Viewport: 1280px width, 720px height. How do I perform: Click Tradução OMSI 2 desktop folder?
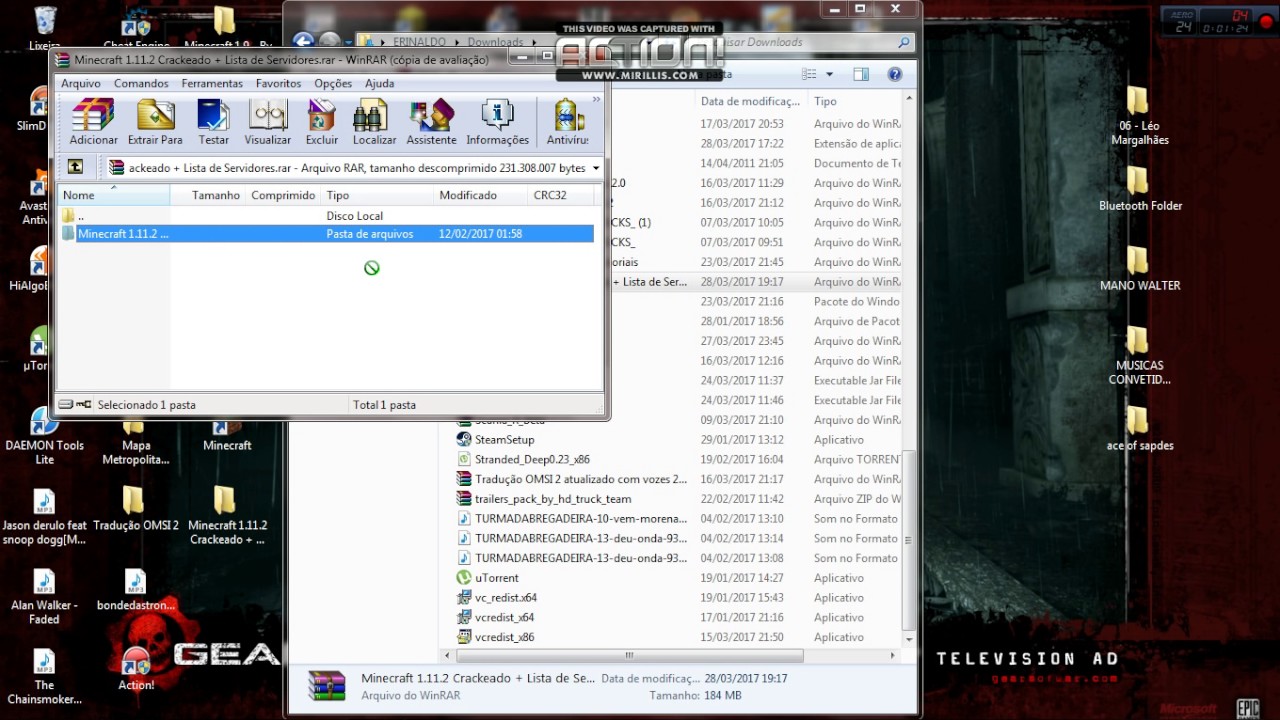coord(135,509)
